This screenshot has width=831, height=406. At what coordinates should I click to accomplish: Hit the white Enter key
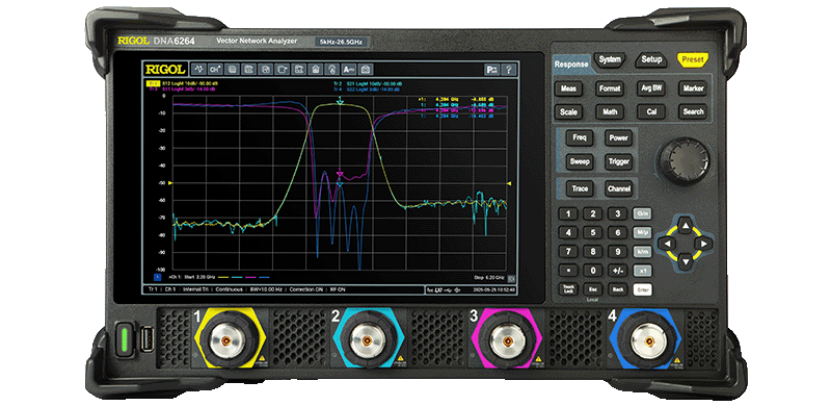643,290
